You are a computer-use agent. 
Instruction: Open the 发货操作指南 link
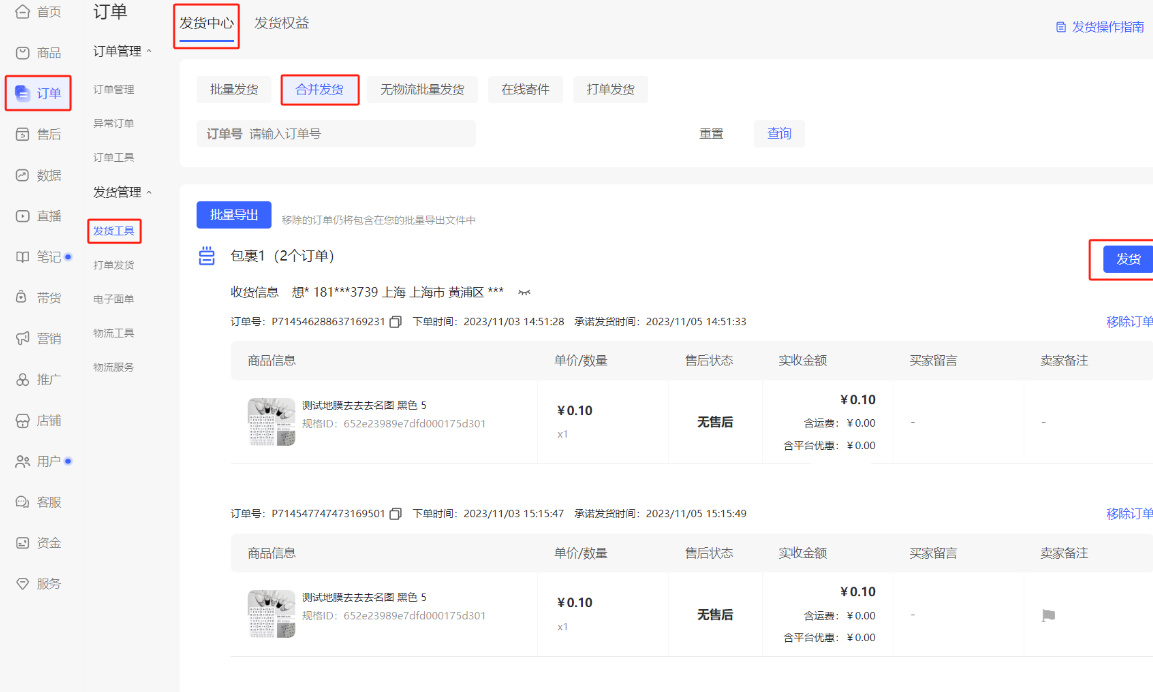point(1107,27)
